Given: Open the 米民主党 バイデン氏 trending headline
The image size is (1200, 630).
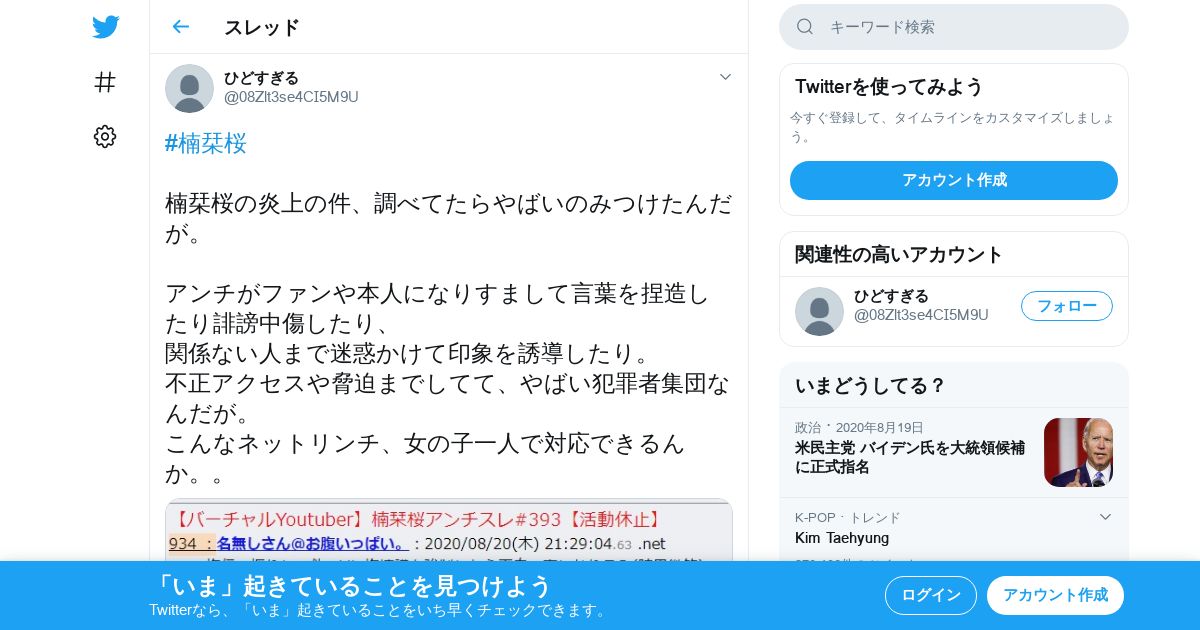Looking at the screenshot, I should pyautogui.click(x=910, y=457).
